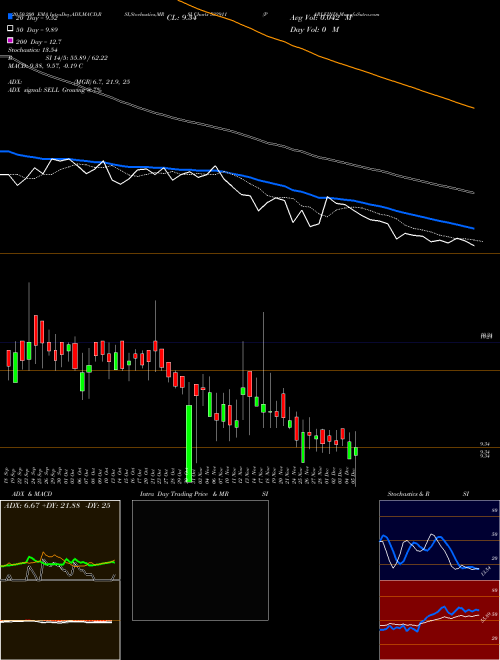Viewport: 500px width, 660px height.
Task: Click the last green candlestick on the chart
Action: coord(356,451)
